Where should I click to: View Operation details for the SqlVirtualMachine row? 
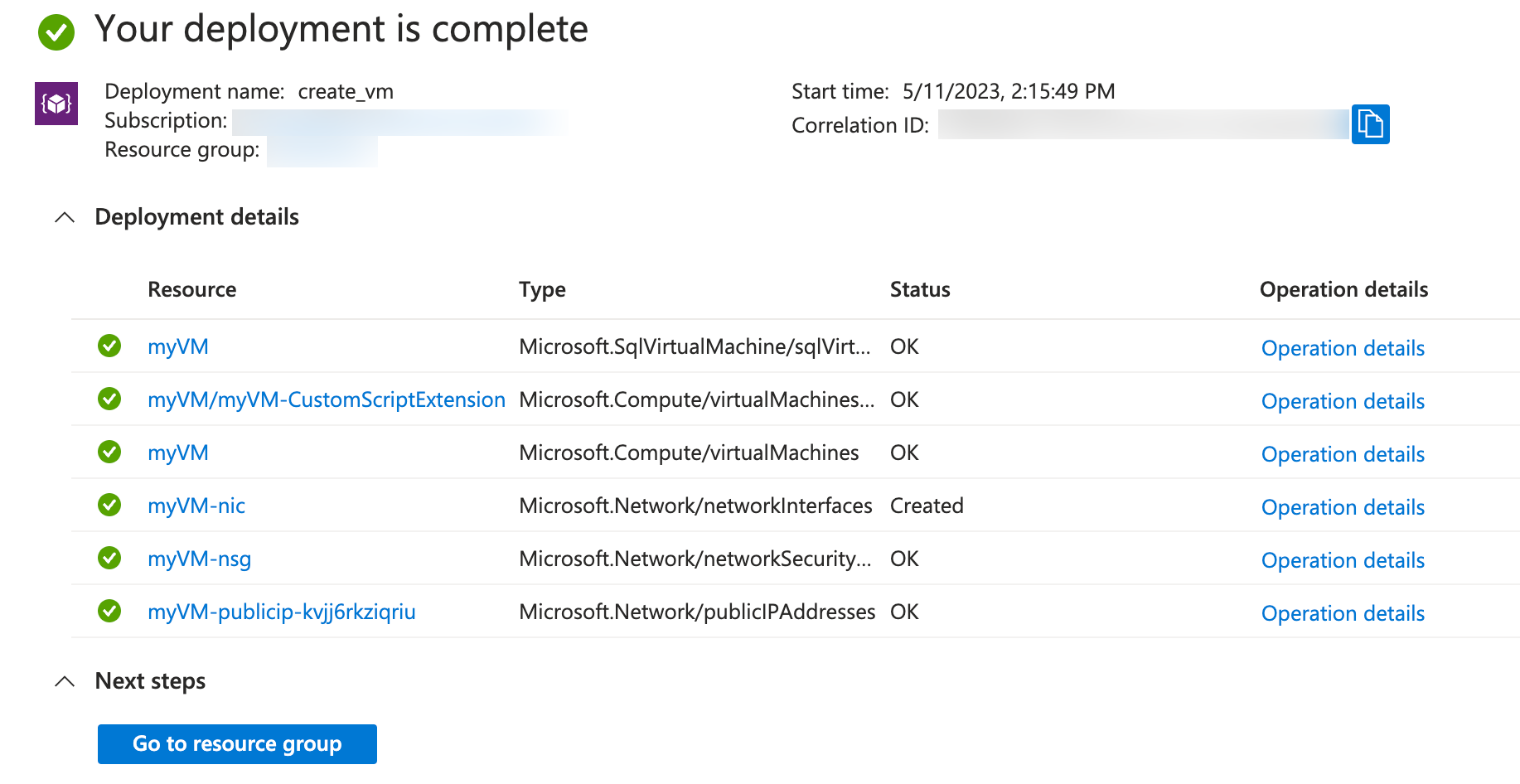coord(1343,348)
